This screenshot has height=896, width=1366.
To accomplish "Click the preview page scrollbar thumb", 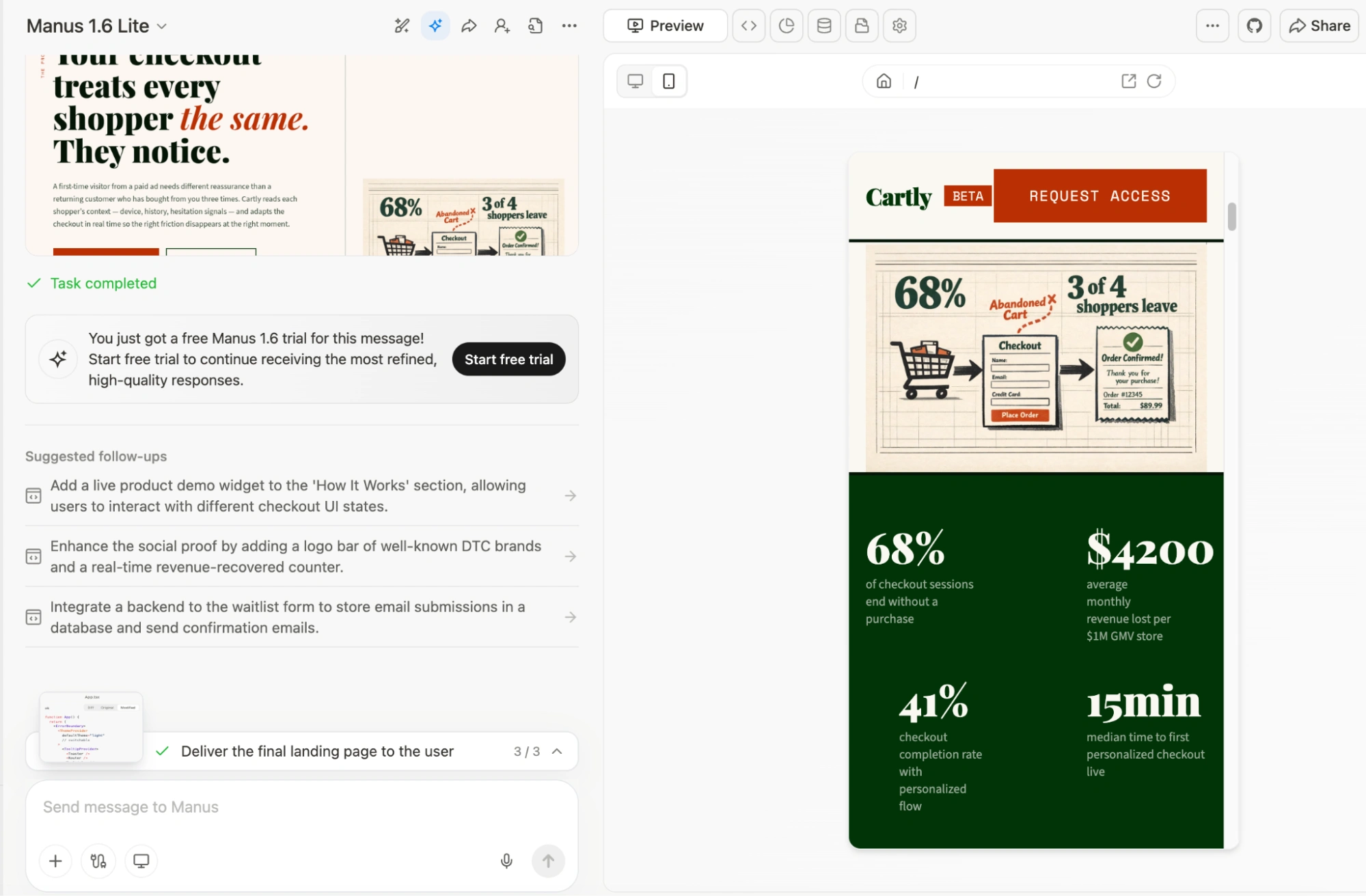I will coord(1232,217).
